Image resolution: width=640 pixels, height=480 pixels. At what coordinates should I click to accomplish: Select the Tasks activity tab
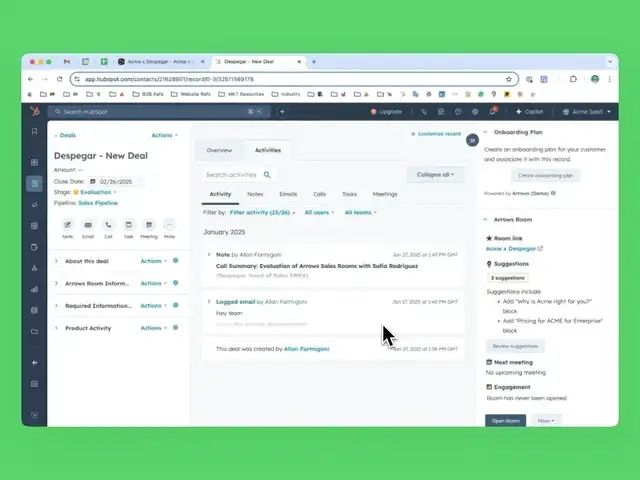coord(349,194)
